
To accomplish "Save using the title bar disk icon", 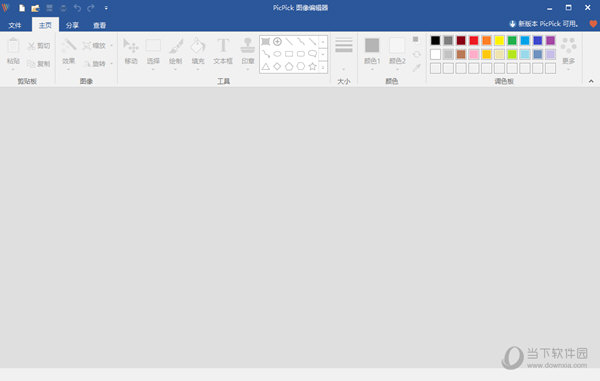I will (49, 8).
